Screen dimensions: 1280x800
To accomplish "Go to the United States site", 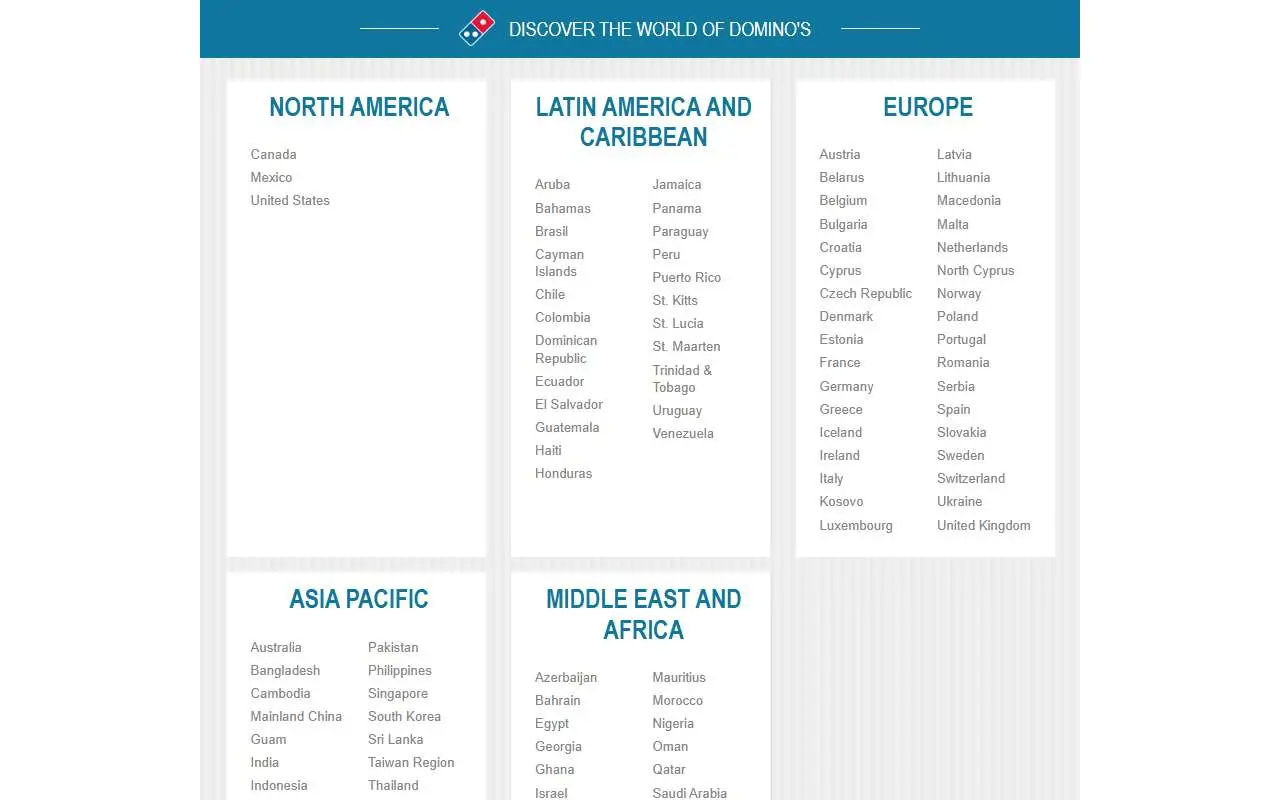I will (x=290, y=200).
